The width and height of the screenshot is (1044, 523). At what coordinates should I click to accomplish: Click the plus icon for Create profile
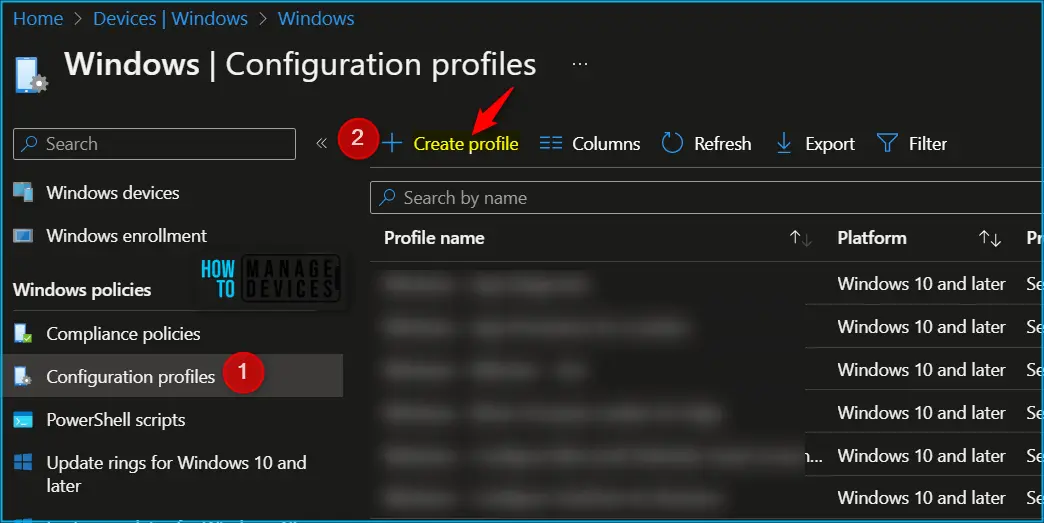392,143
